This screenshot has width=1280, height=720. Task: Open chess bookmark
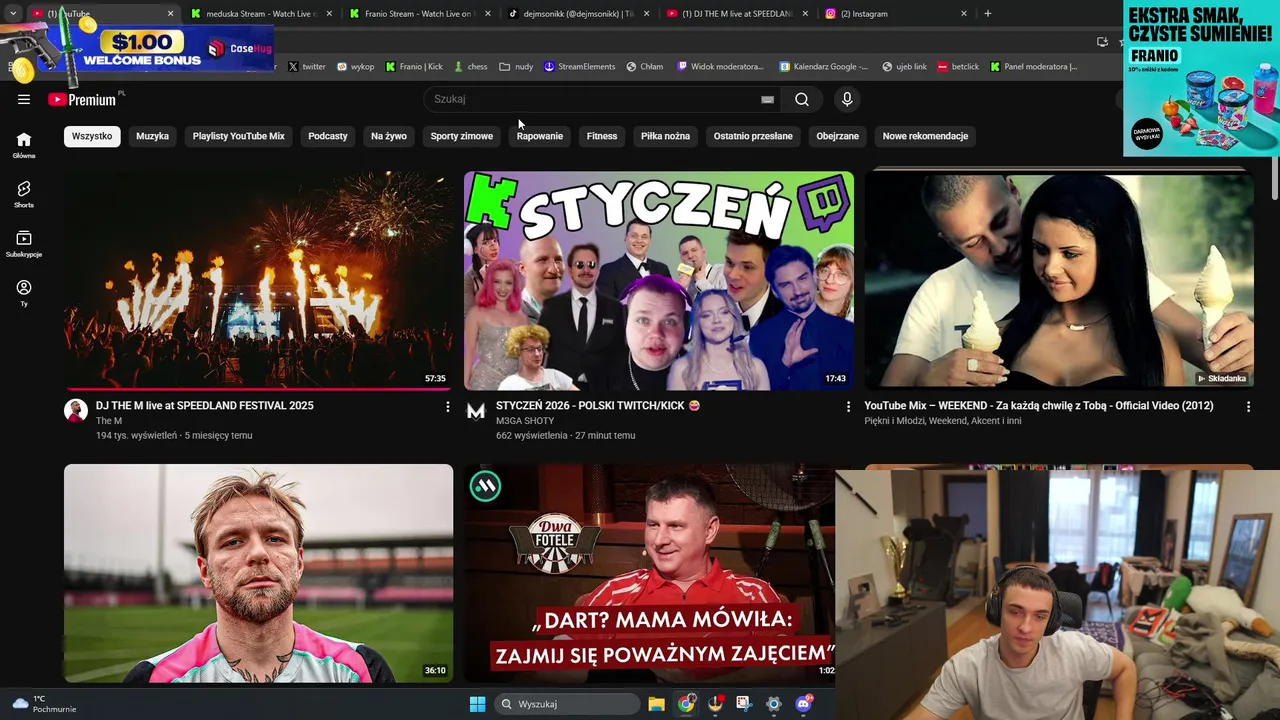pos(470,66)
